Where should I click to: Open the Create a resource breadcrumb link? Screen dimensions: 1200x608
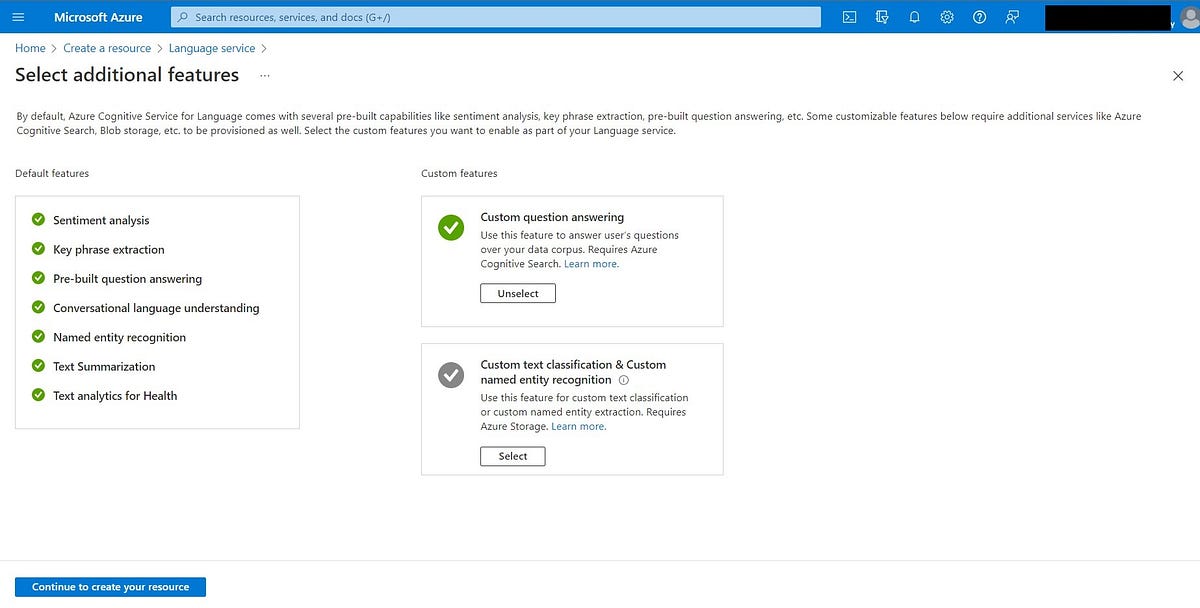pyautogui.click(x=107, y=48)
